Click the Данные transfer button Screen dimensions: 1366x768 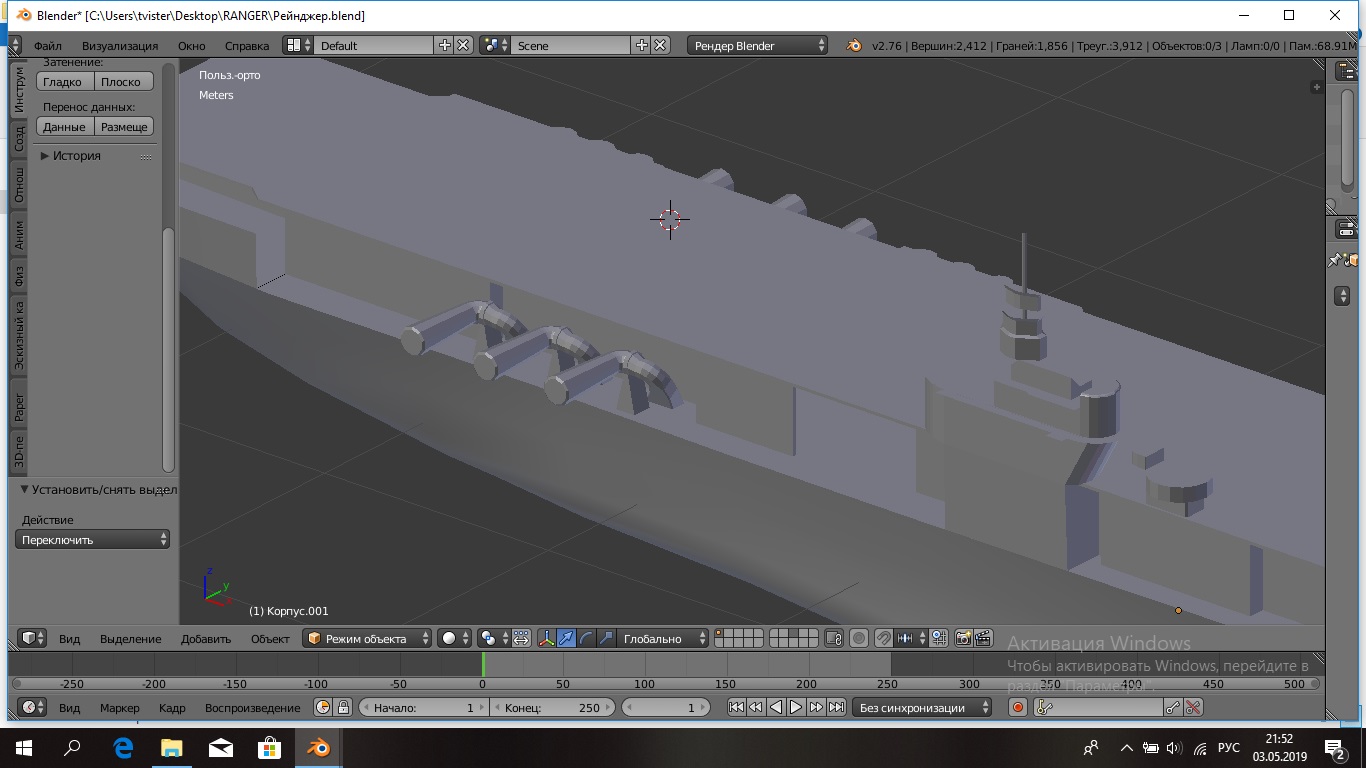[64, 127]
